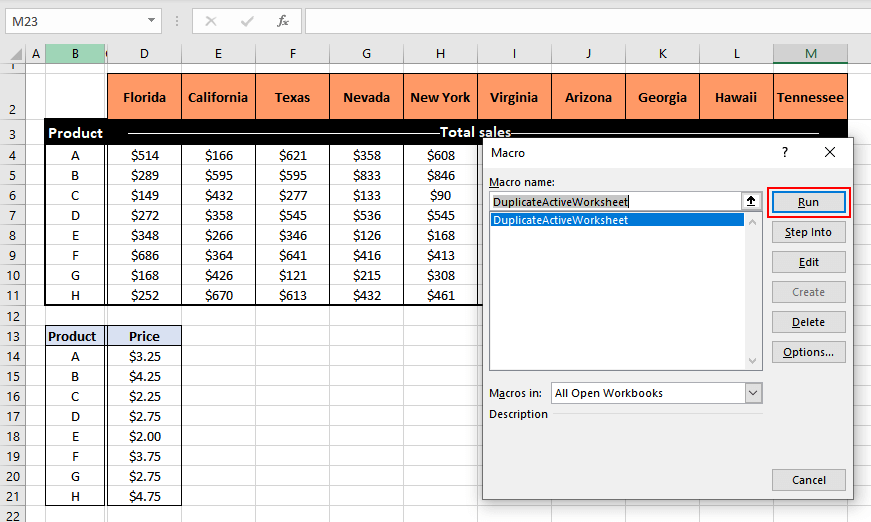Open the Macros in dropdown
Screen dimensions: 871x522
[753, 393]
